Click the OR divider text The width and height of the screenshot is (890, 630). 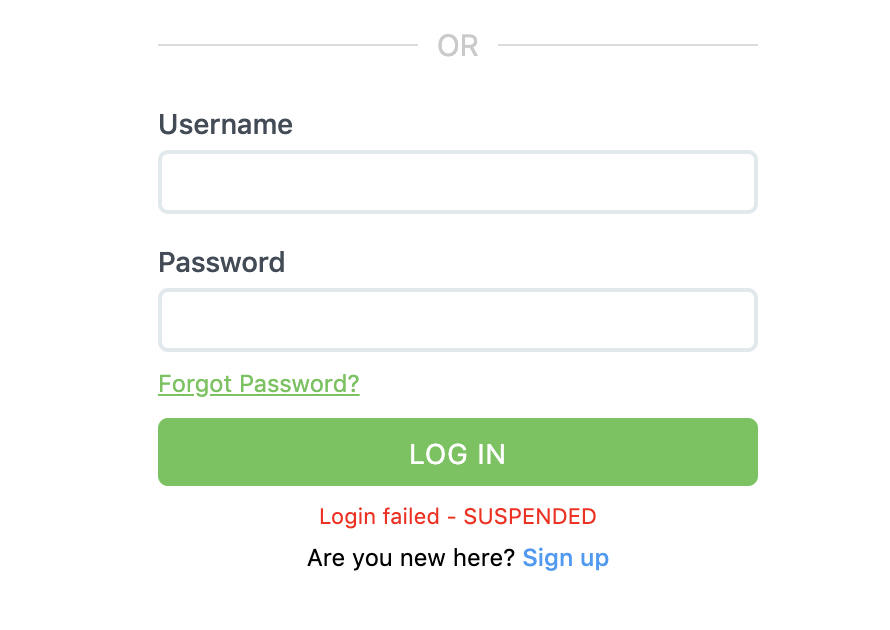(457, 45)
